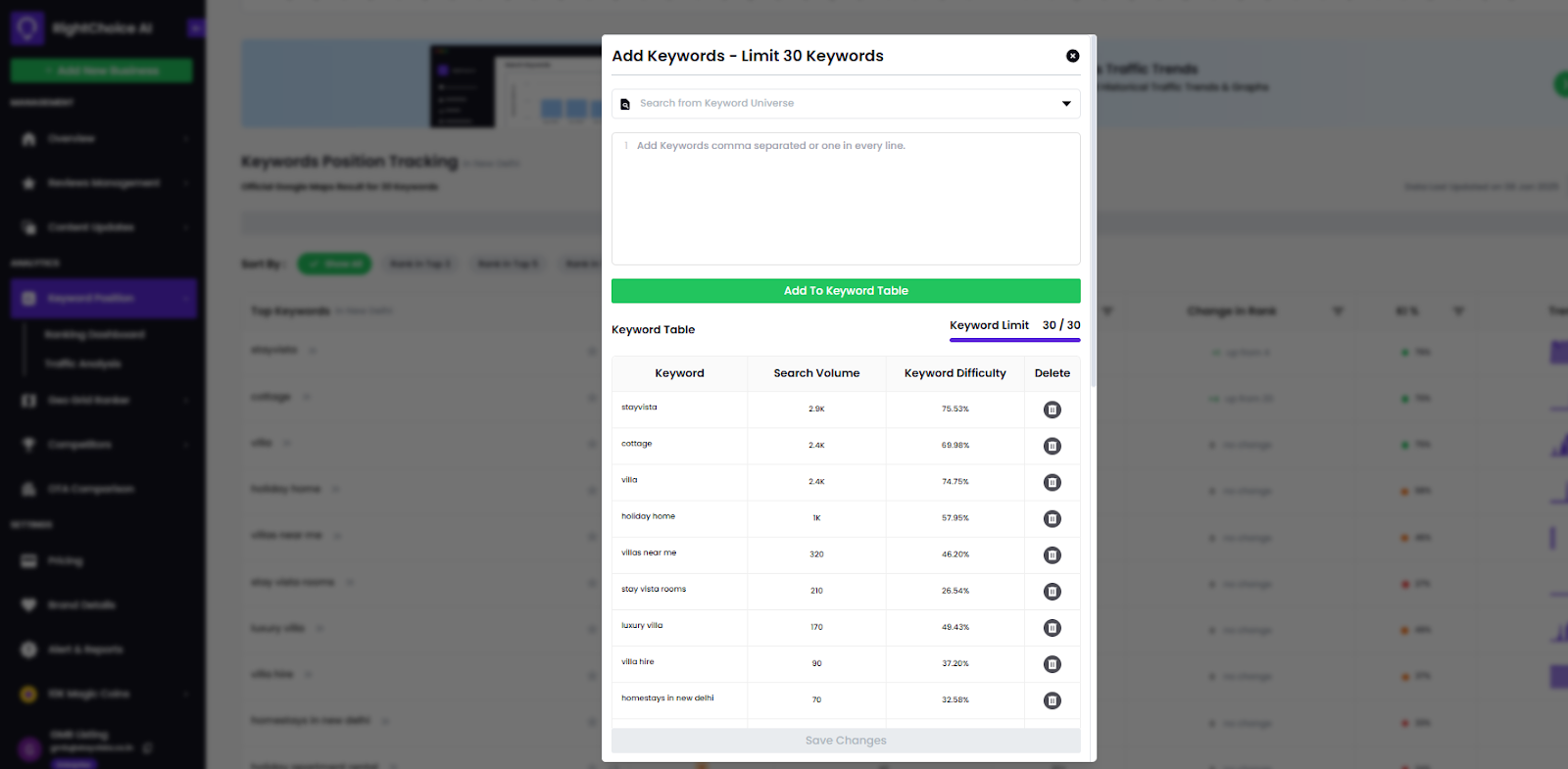Open Alert & Reports in the sidebar
This screenshot has width=1568, height=769.
tap(85, 649)
